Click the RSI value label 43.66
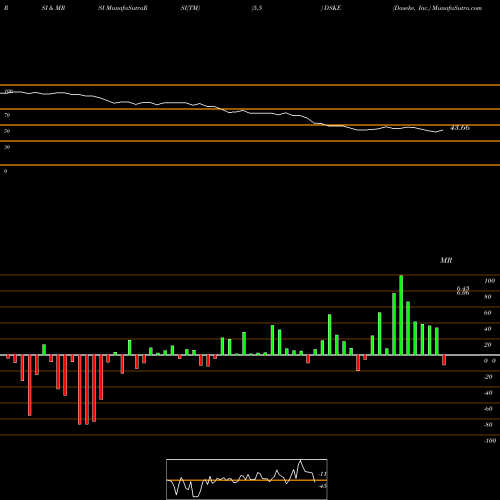 [x=460, y=128]
